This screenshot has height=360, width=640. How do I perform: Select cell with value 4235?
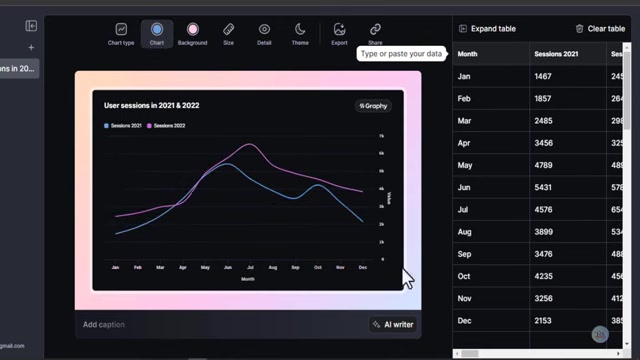(x=568, y=276)
